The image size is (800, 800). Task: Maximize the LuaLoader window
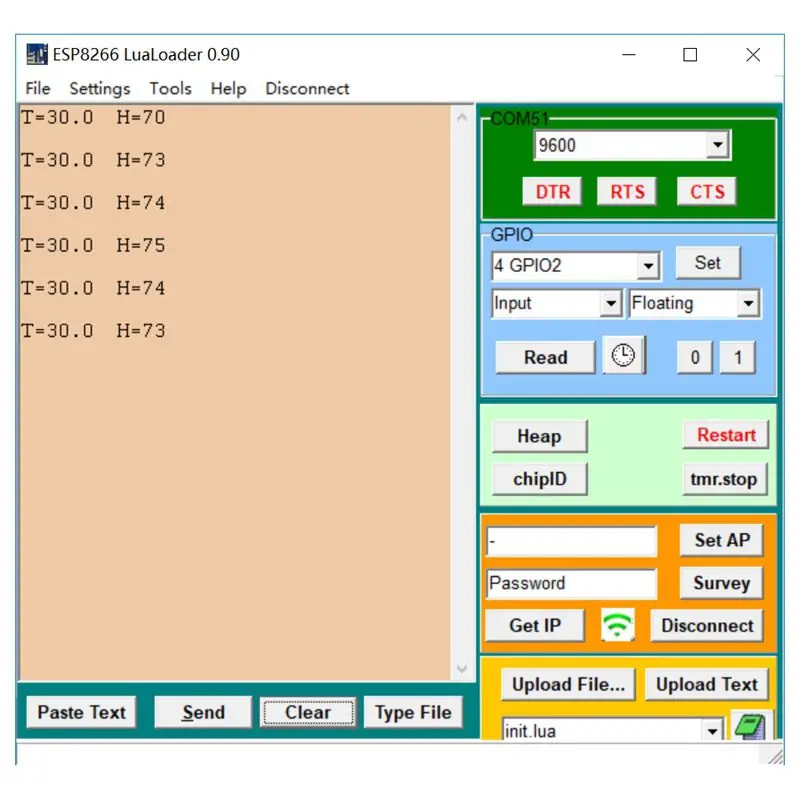pos(690,54)
